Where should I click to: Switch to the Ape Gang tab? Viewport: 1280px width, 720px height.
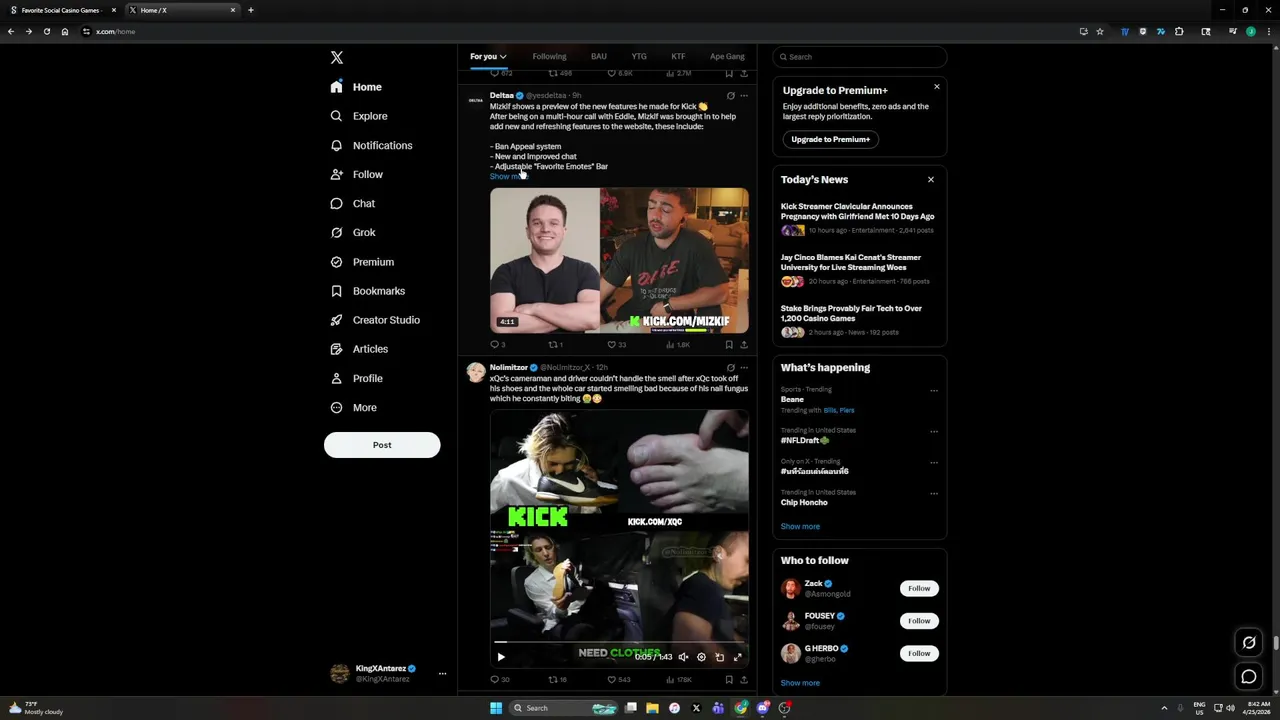[727, 57]
